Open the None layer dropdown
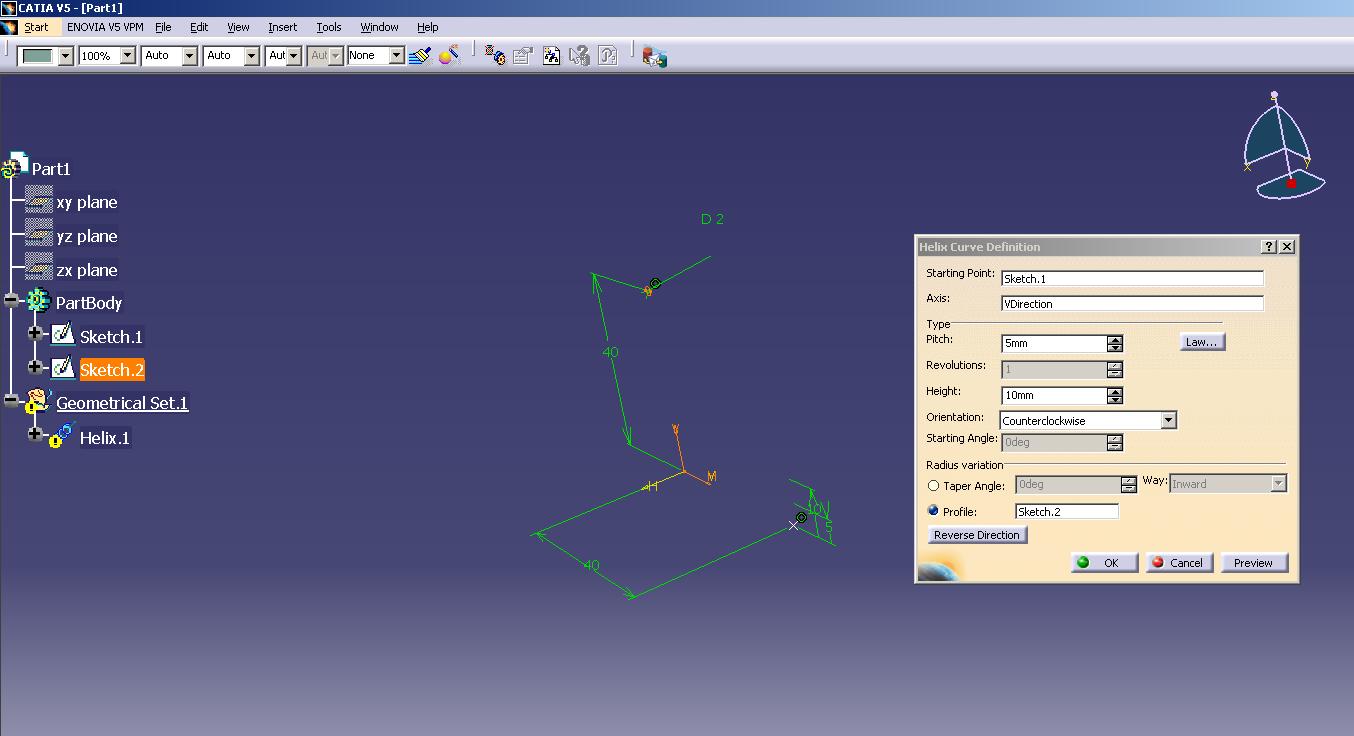The image size is (1354, 736). [x=396, y=56]
